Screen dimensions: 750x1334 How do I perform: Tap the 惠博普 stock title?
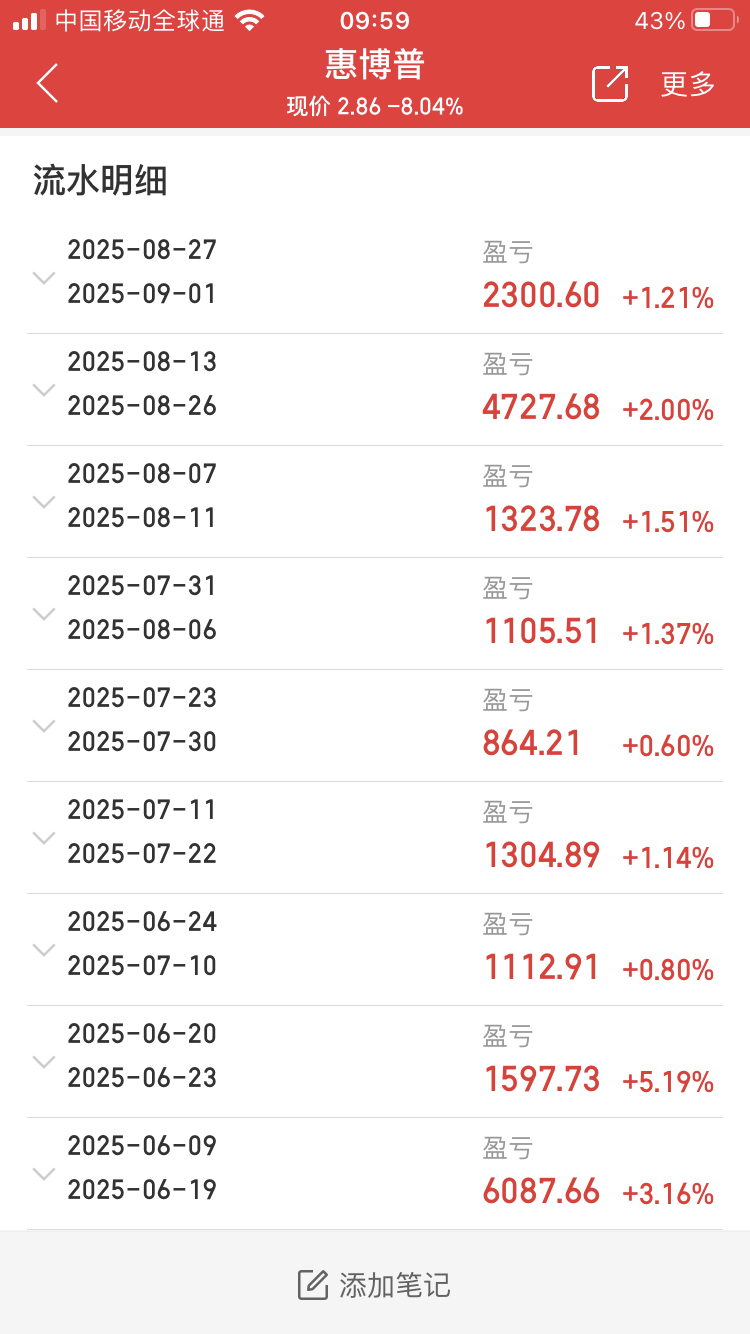375,64
